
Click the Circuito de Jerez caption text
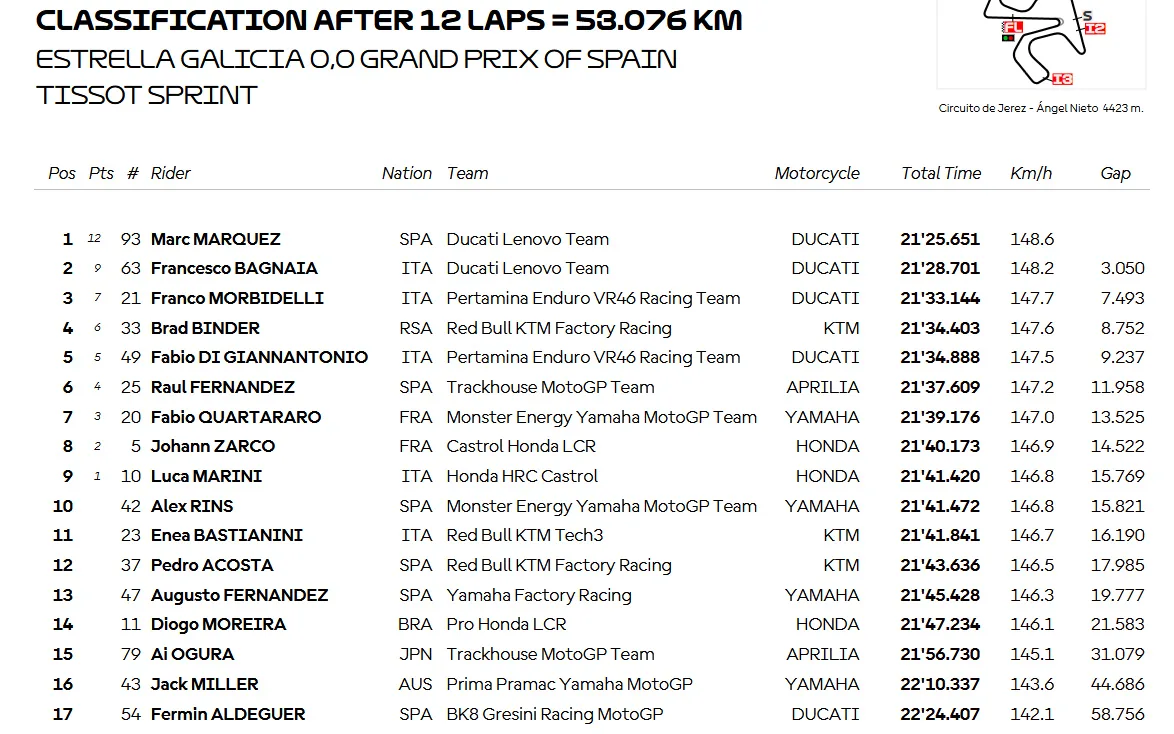(x=1040, y=108)
